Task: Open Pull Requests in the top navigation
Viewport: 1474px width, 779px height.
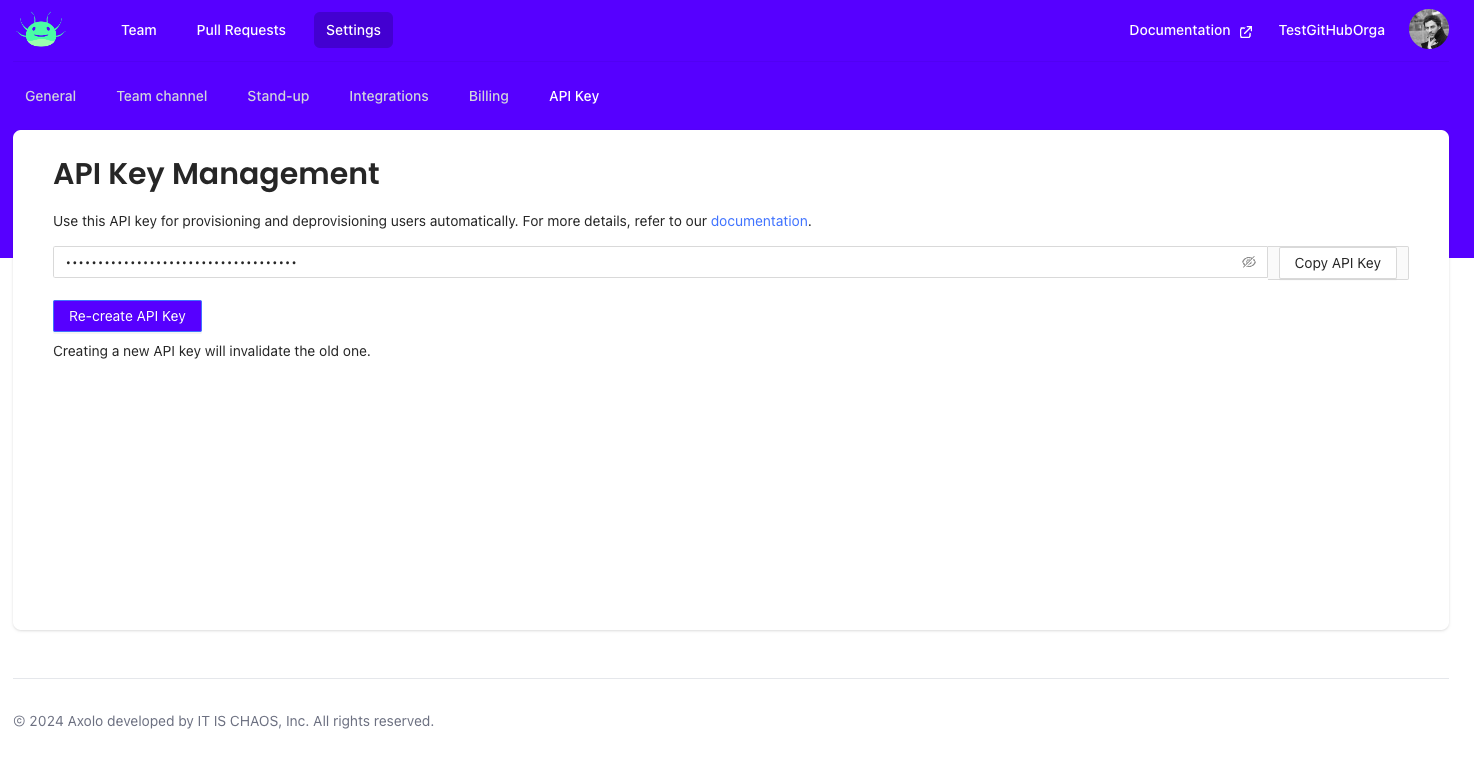Action: 241,30
